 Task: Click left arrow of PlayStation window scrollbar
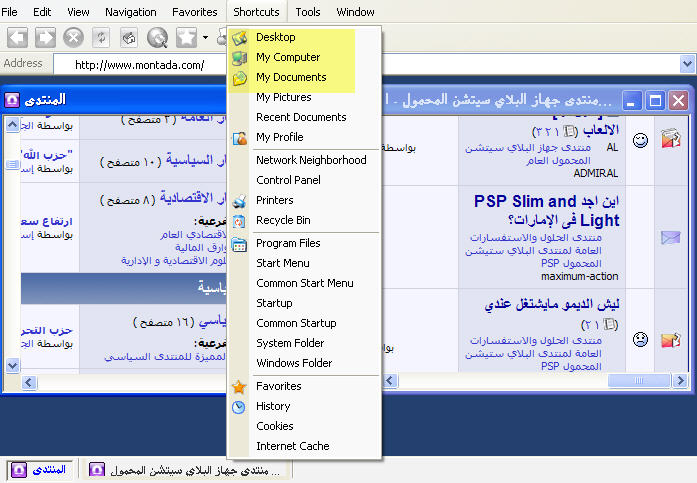click(x=391, y=380)
